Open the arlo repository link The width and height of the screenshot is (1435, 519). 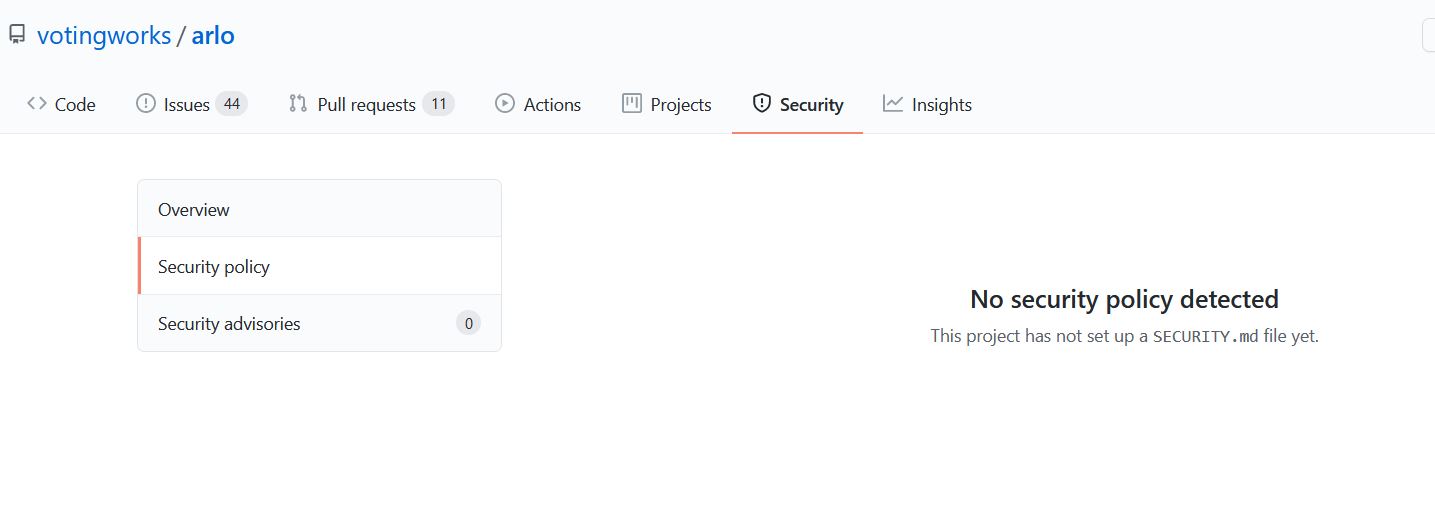pos(213,36)
